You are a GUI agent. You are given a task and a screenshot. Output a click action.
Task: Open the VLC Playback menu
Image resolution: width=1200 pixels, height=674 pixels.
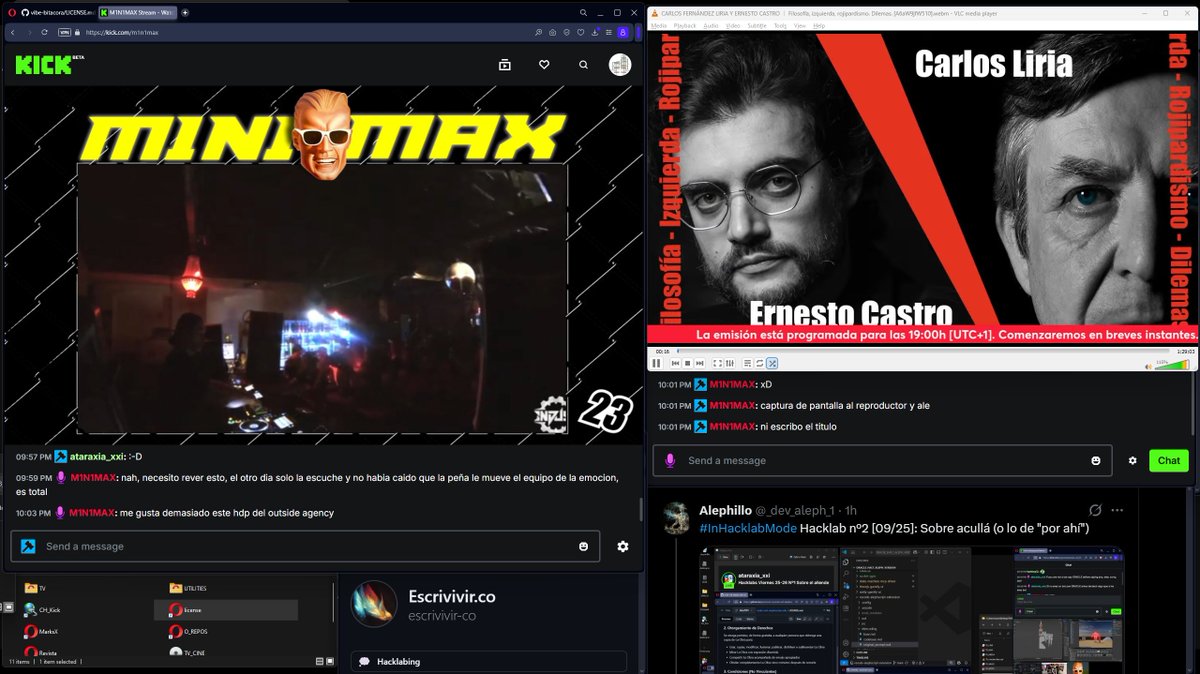pyautogui.click(x=685, y=25)
